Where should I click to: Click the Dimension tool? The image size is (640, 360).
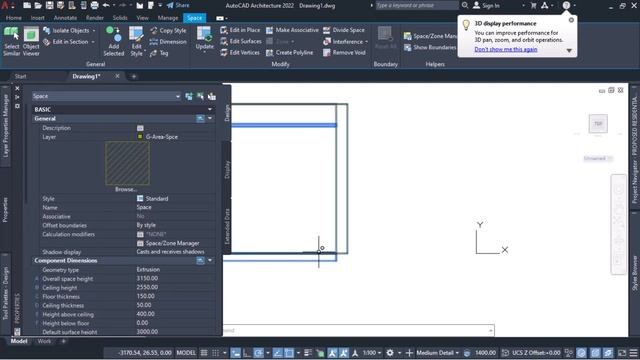[x=168, y=42]
